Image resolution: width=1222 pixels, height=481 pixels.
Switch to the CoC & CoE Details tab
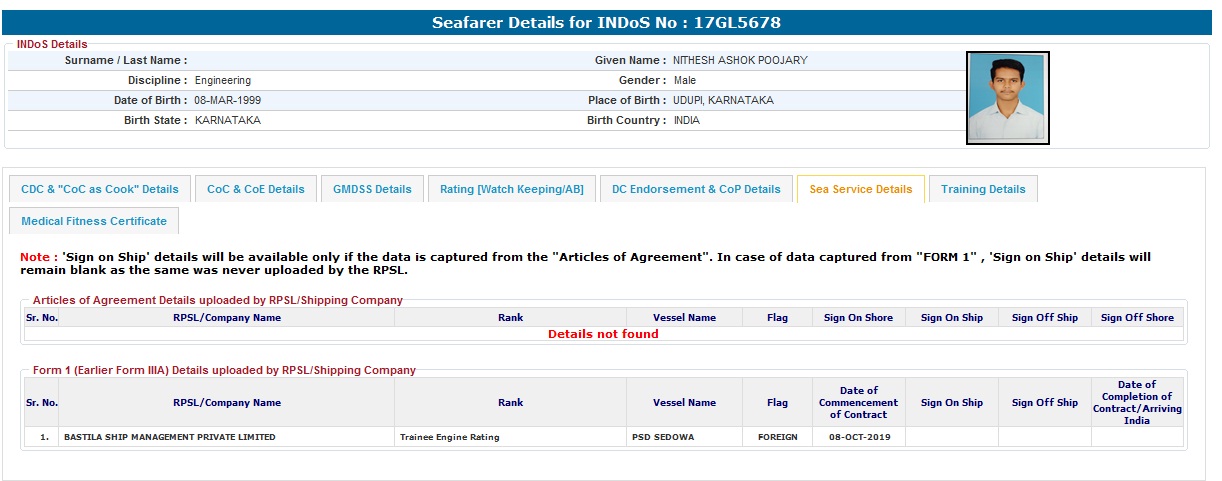click(x=256, y=189)
